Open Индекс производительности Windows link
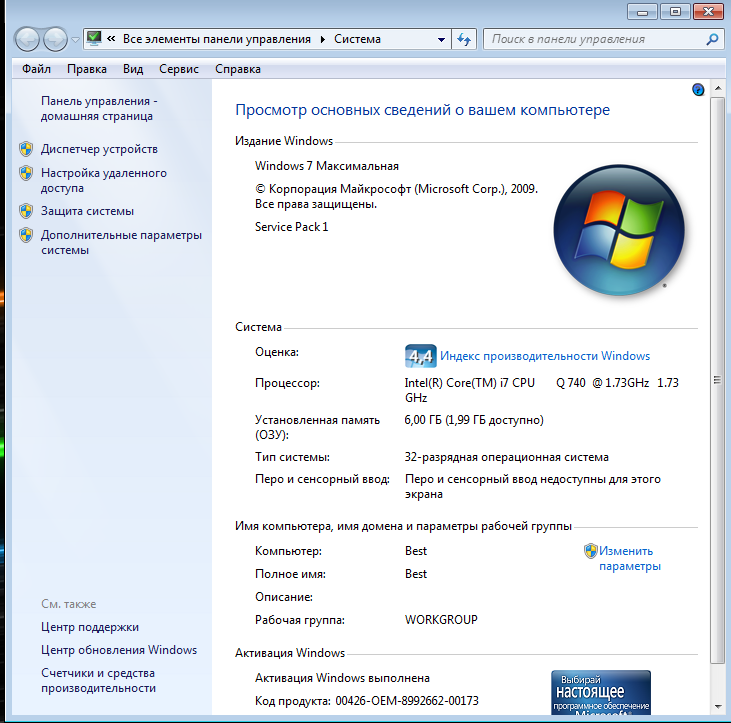This screenshot has height=723, width=731. coord(545,356)
